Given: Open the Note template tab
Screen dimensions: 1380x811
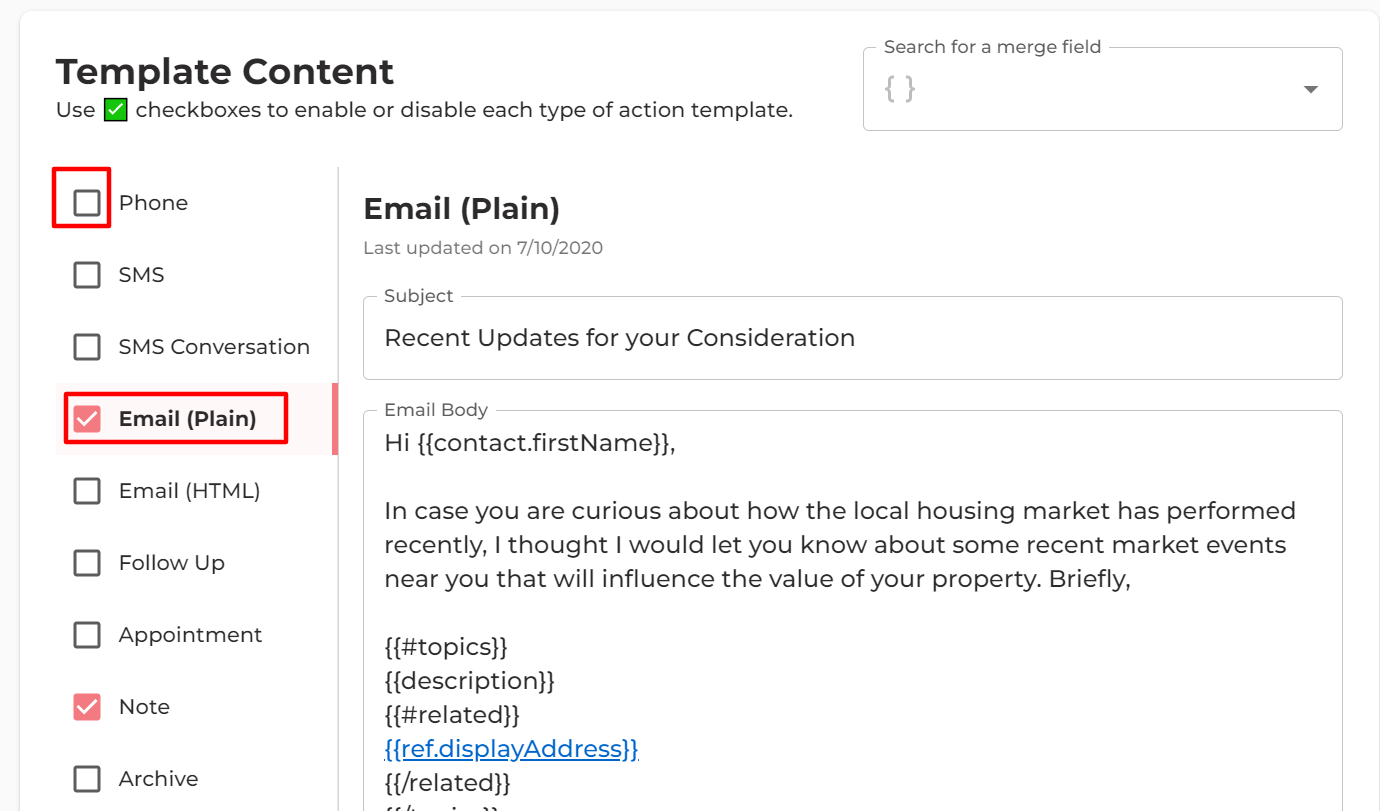Looking at the screenshot, I should click(x=144, y=707).
